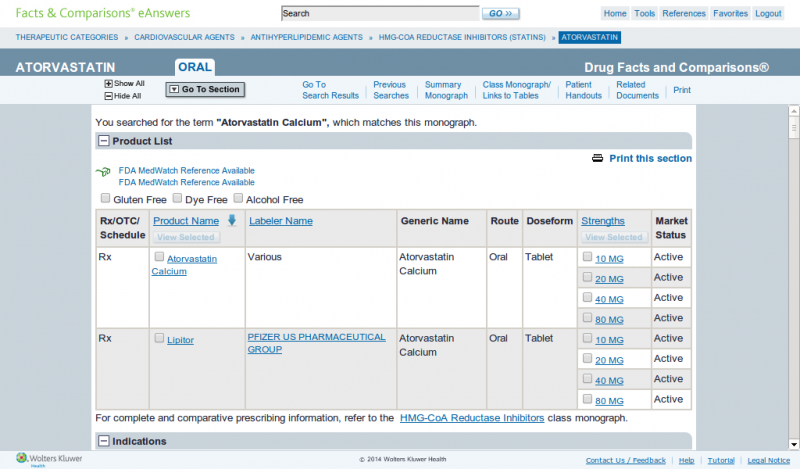Screen dimensions: 800x469
Task: Tick the 80 MG checkbox in the Lipitor row
Action: (x=587, y=399)
